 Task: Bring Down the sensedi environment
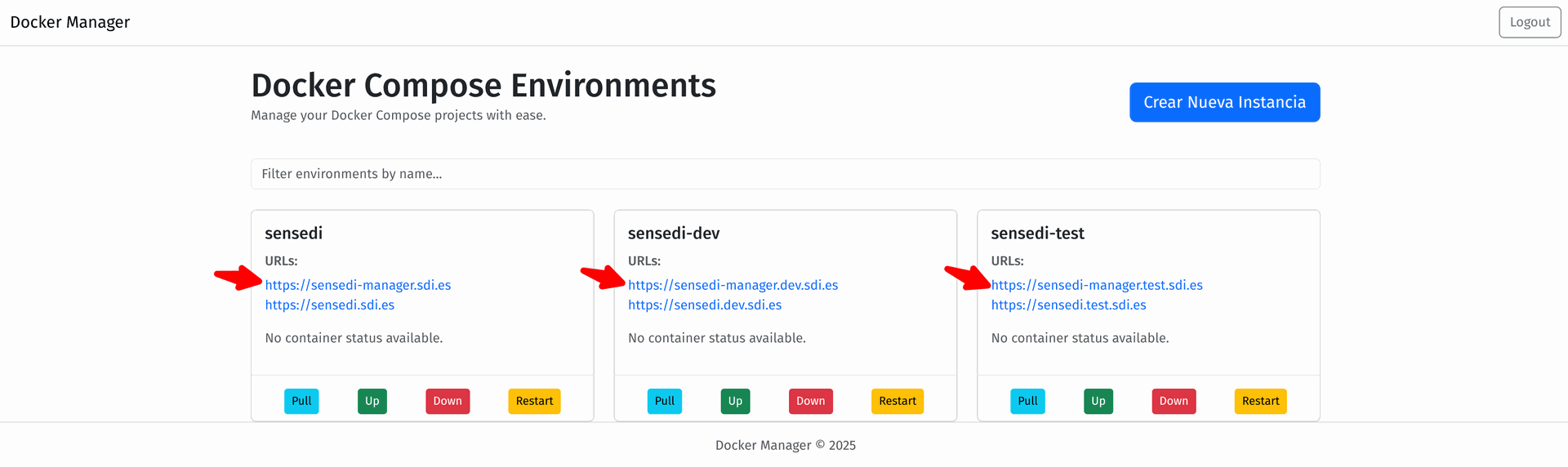[447, 401]
